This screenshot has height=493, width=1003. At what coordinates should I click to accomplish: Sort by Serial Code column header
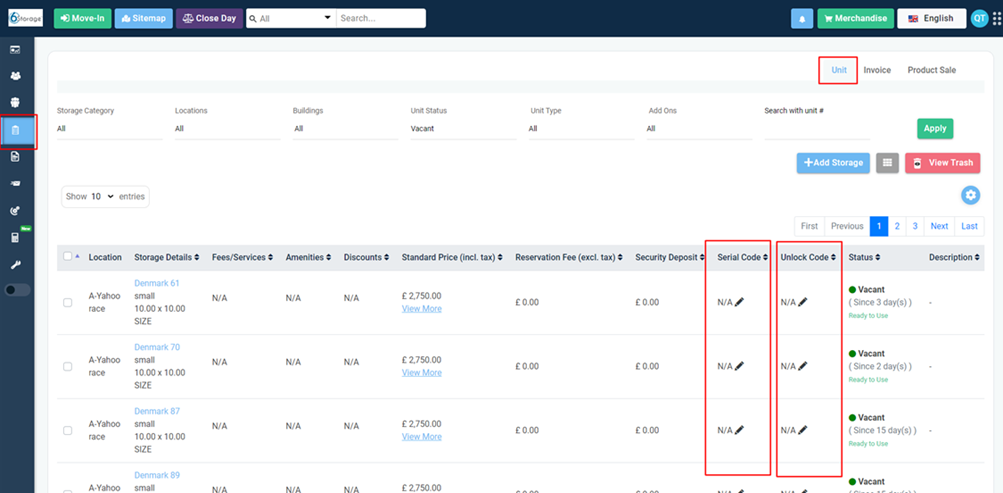742,257
